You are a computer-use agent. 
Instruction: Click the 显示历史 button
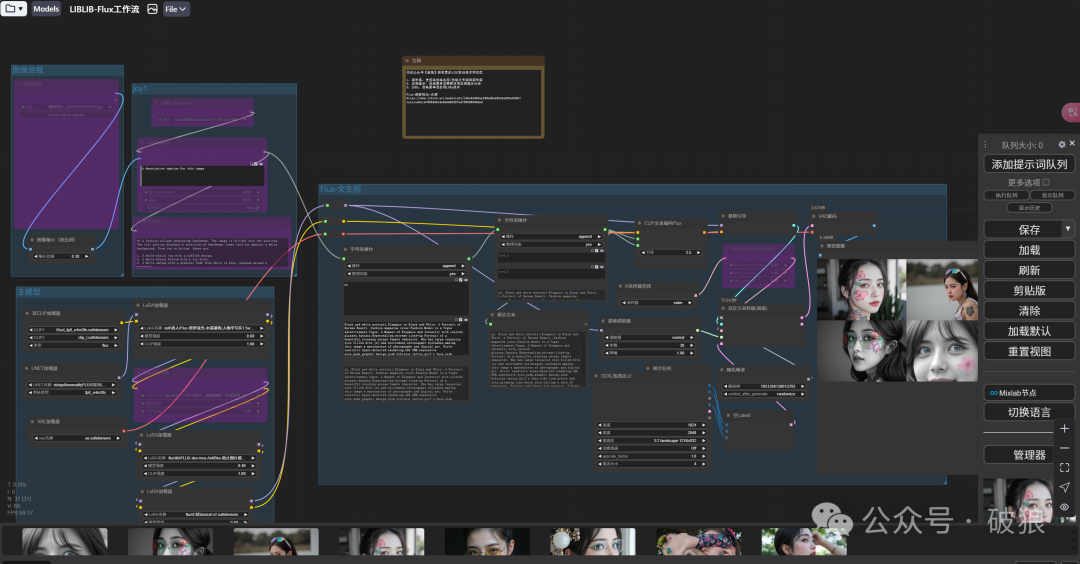pos(1029,207)
